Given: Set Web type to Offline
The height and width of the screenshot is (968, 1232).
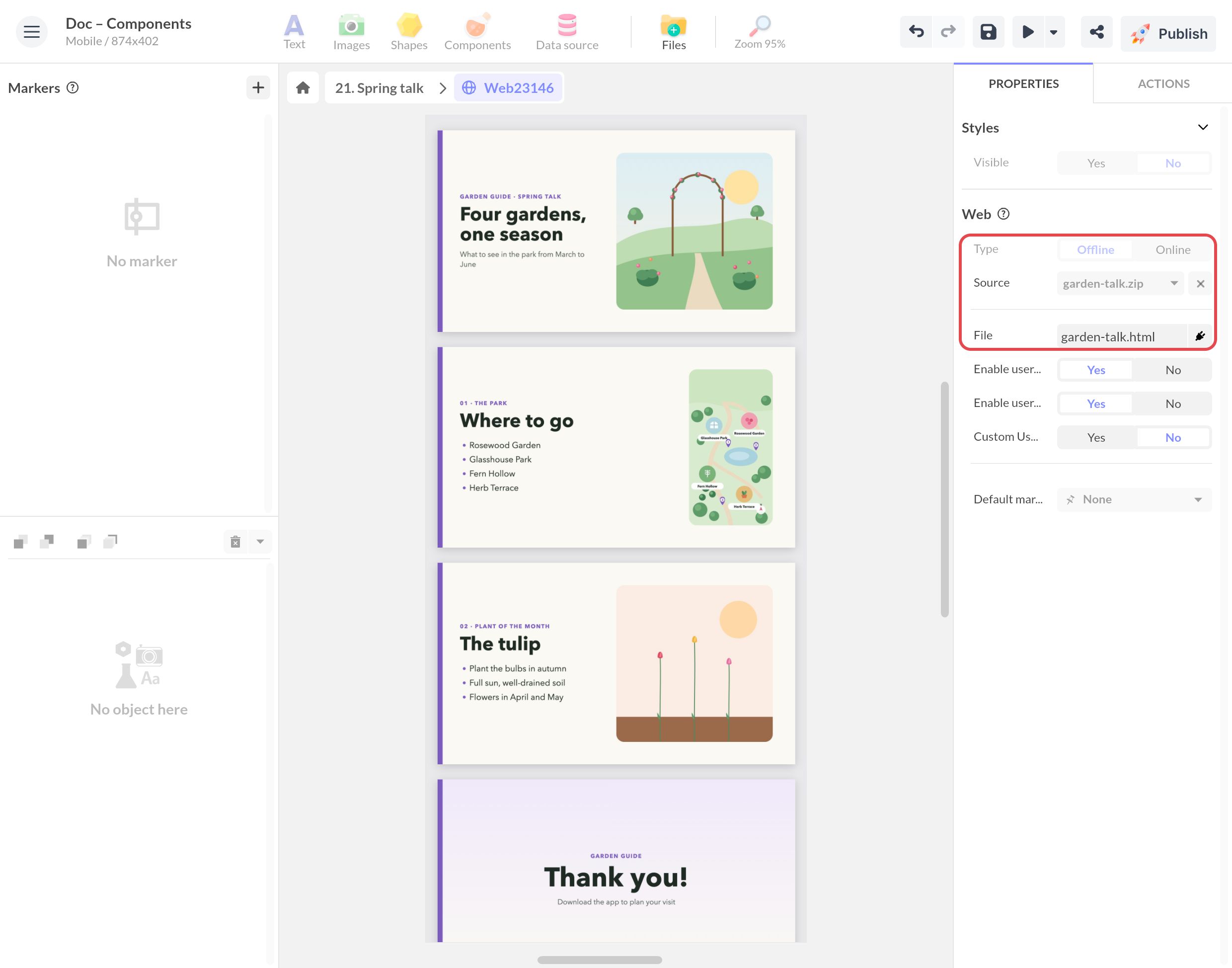Looking at the screenshot, I should tap(1095, 250).
